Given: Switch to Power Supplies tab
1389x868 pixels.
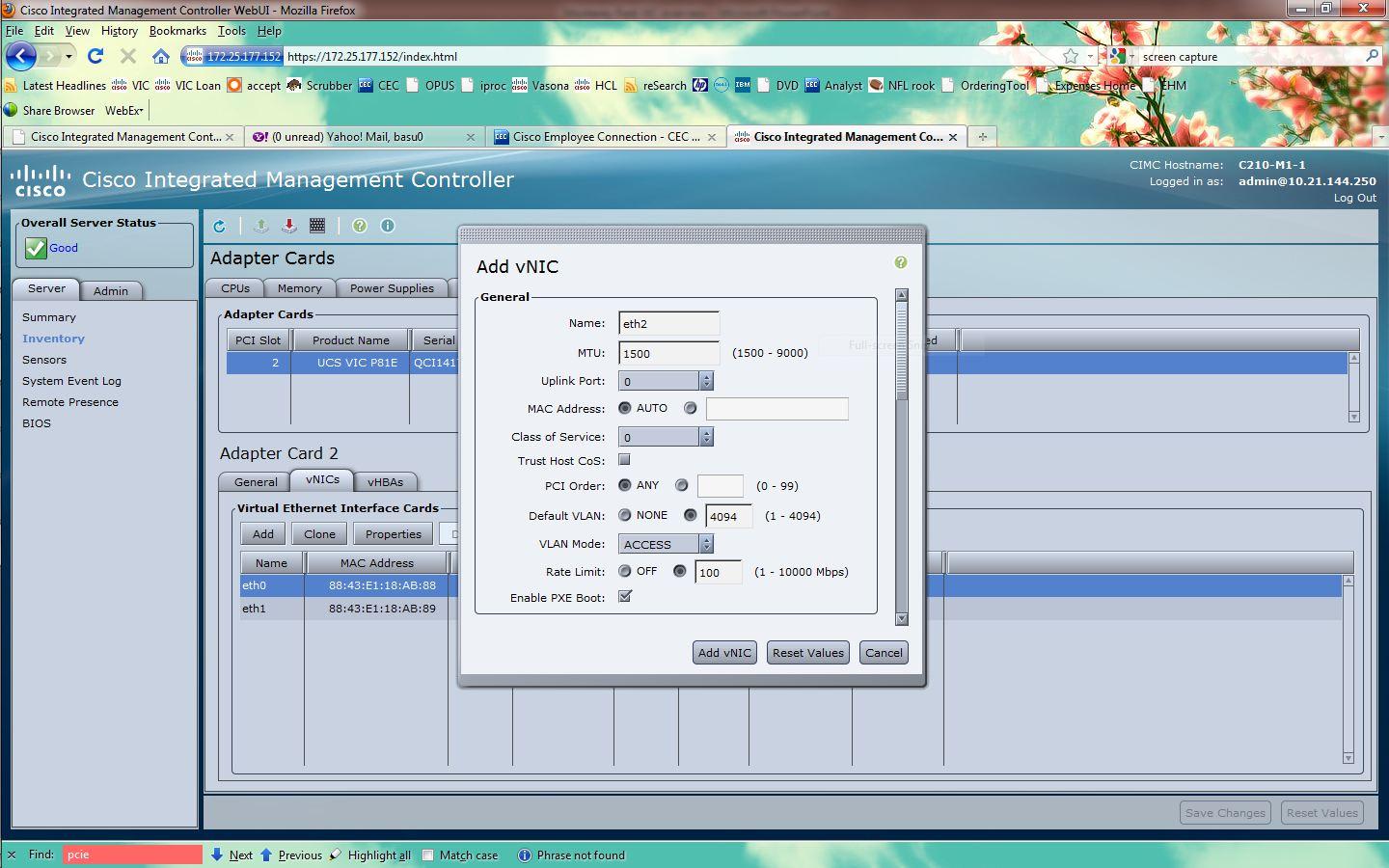Looking at the screenshot, I should pyautogui.click(x=392, y=288).
